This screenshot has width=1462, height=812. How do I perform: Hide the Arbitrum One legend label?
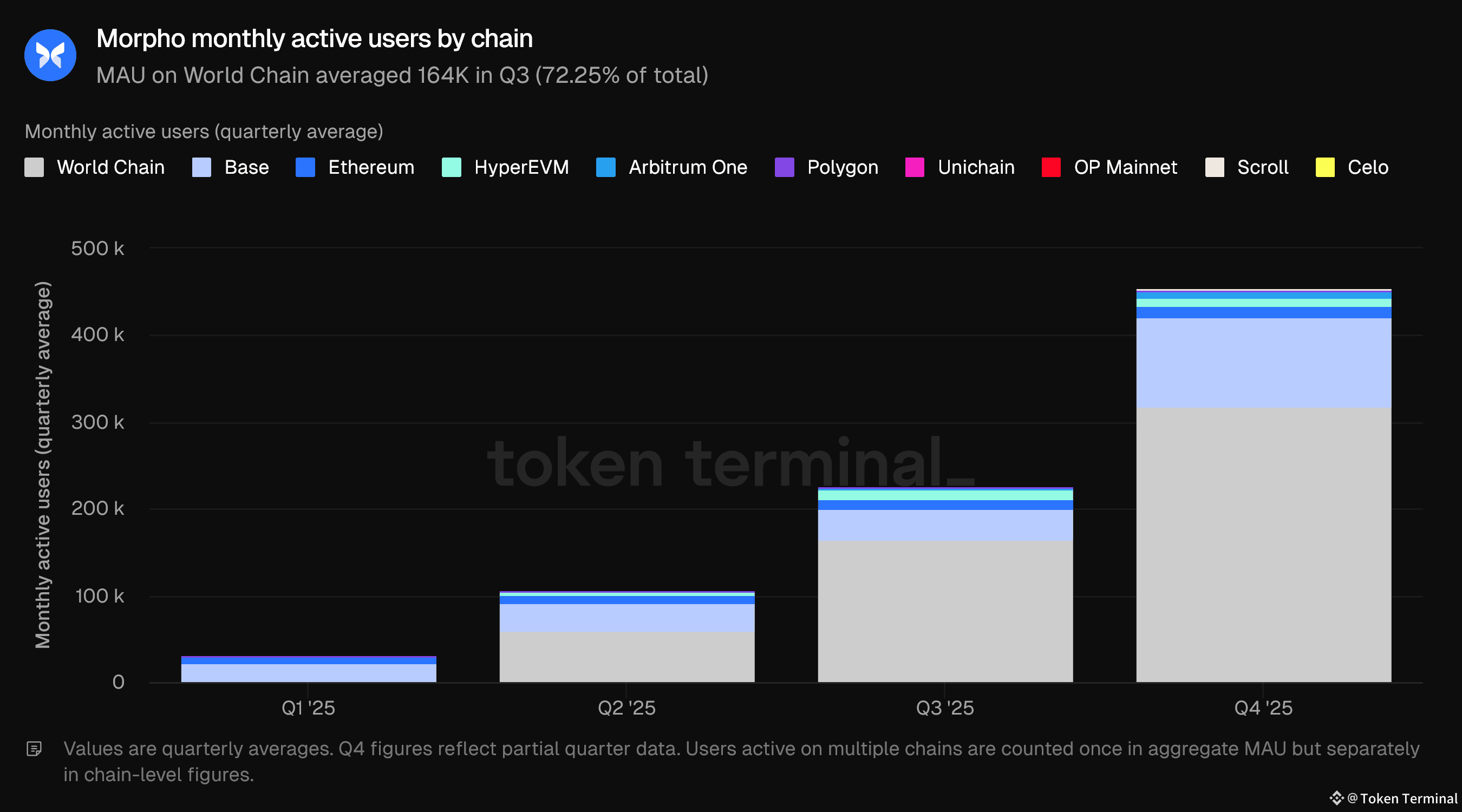pos(687,167)
